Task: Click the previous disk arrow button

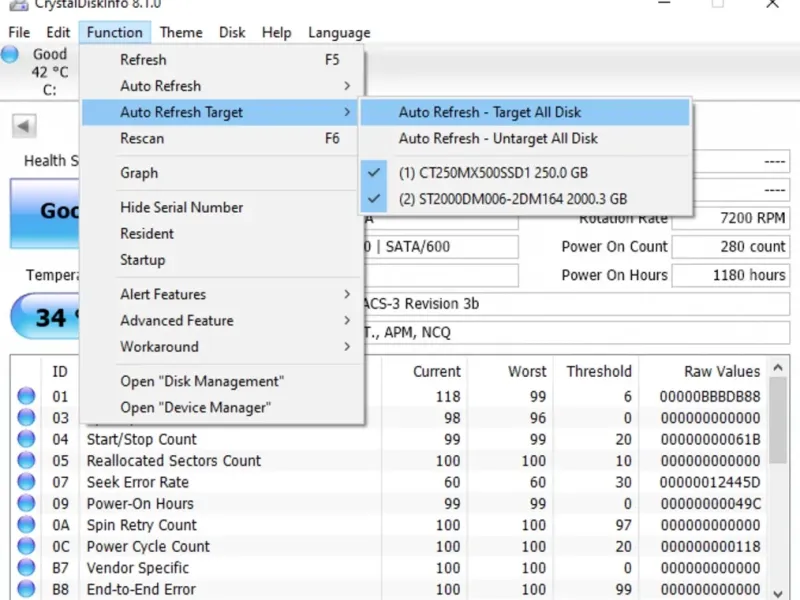Action: coord(24,126)
